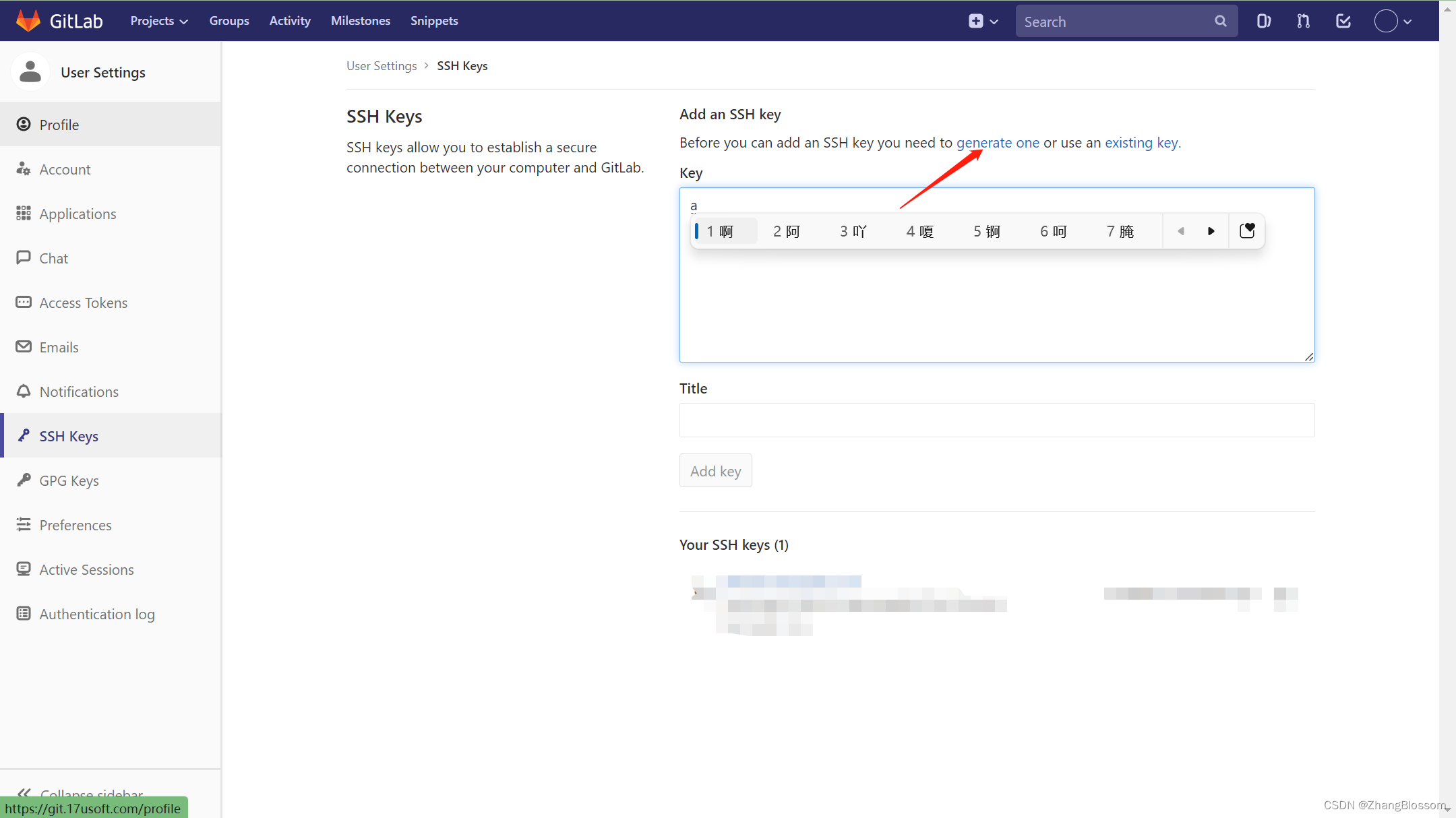Click the Notifications bell icon
1456x818 pixels.
tap(24, 391)
